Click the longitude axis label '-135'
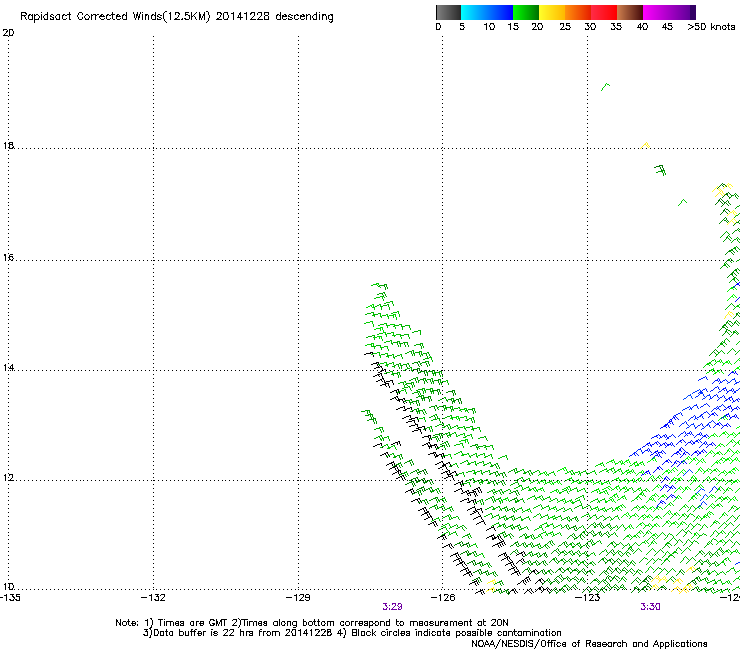The width and height of the screenshot is (740, 650). (10, 598)
